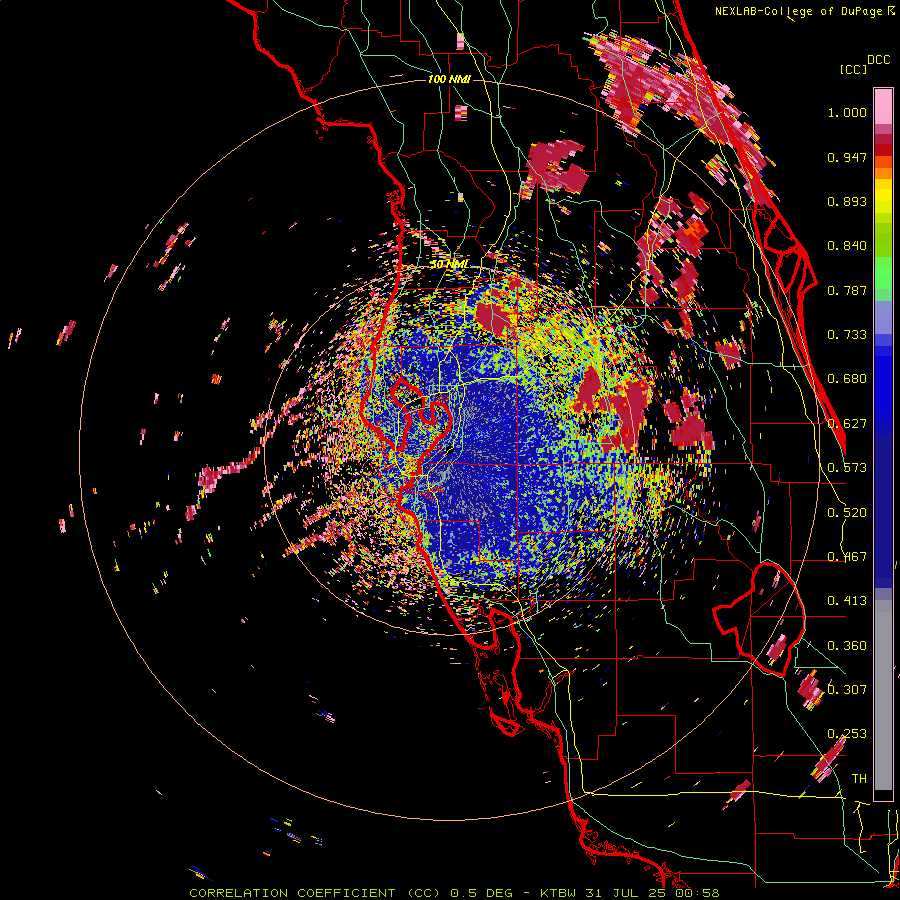The height and width of the screenshot is (900, 900).
Task: Click the 50 NMI range ring label
Action: [449, 264]
